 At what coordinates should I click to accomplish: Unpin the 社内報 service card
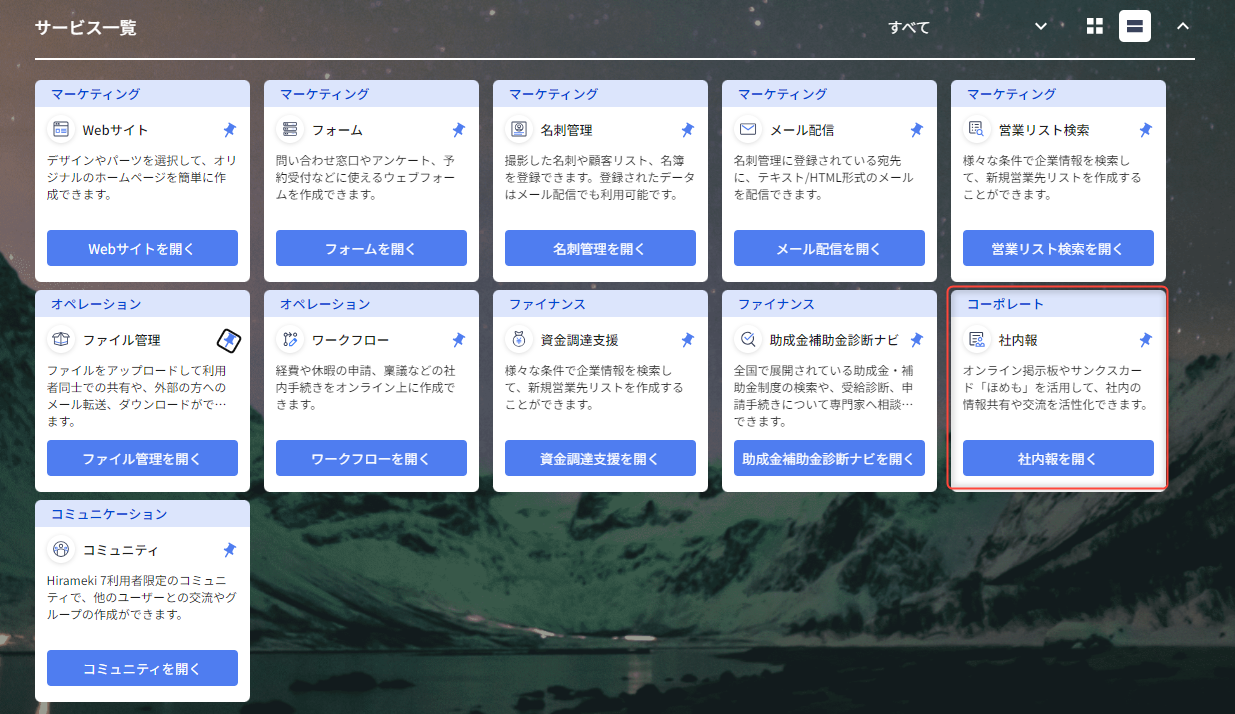(1146, 340)
